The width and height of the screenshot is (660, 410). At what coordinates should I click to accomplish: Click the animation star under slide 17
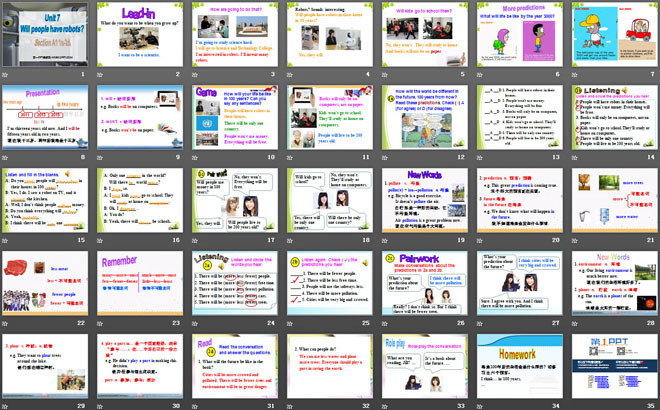pyautogui.click(x=195, y=241)
